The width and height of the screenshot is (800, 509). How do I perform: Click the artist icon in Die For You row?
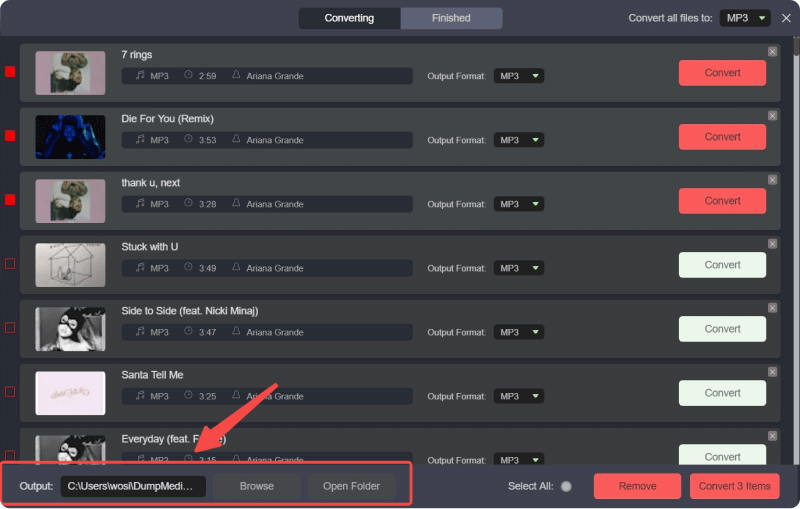tap(236, 139)
